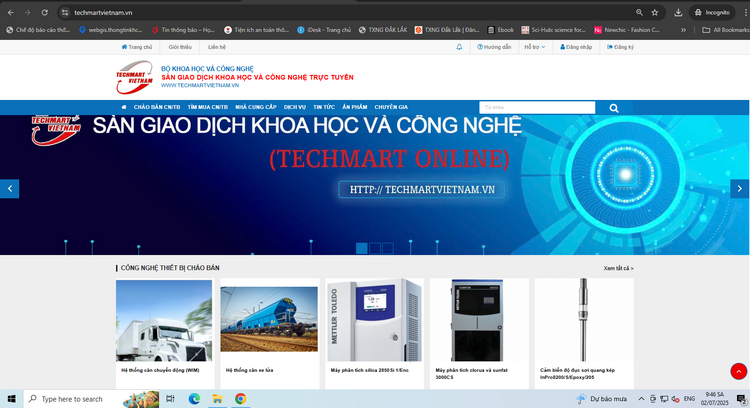Click the Incognito profile indicator
The height and width of the screenshot is (408, 750).
[712, 12]
